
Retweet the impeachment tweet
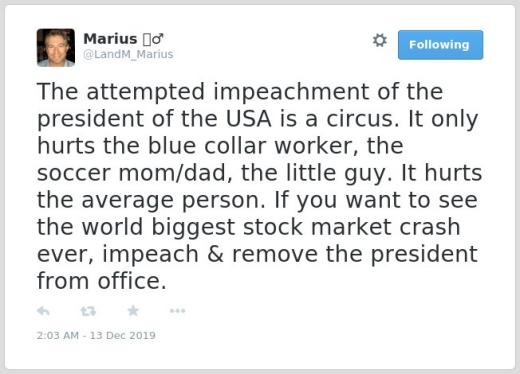click(88, 311)
